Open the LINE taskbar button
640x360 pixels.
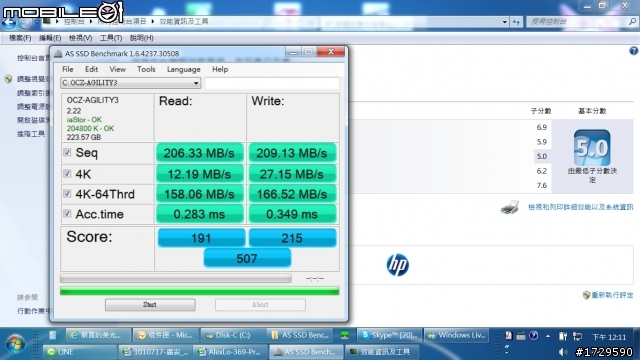pyautogui.click(x=79, y=352)
